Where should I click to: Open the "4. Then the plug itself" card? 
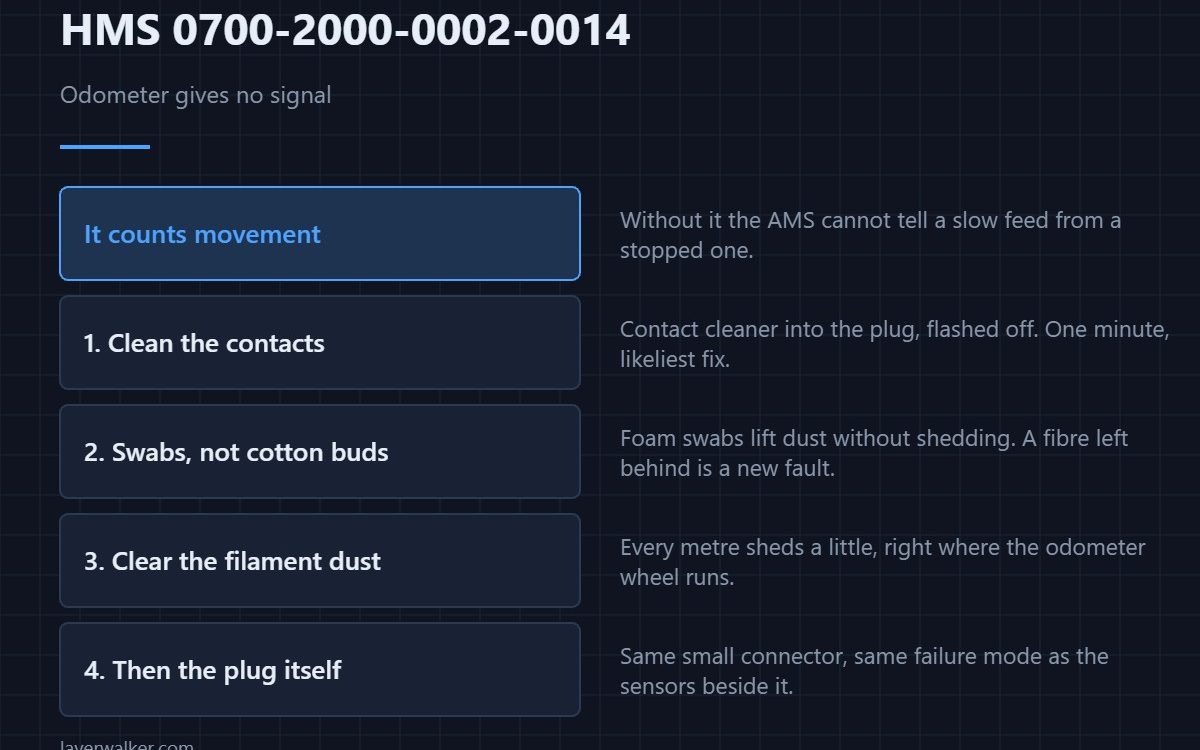(320, 670)
